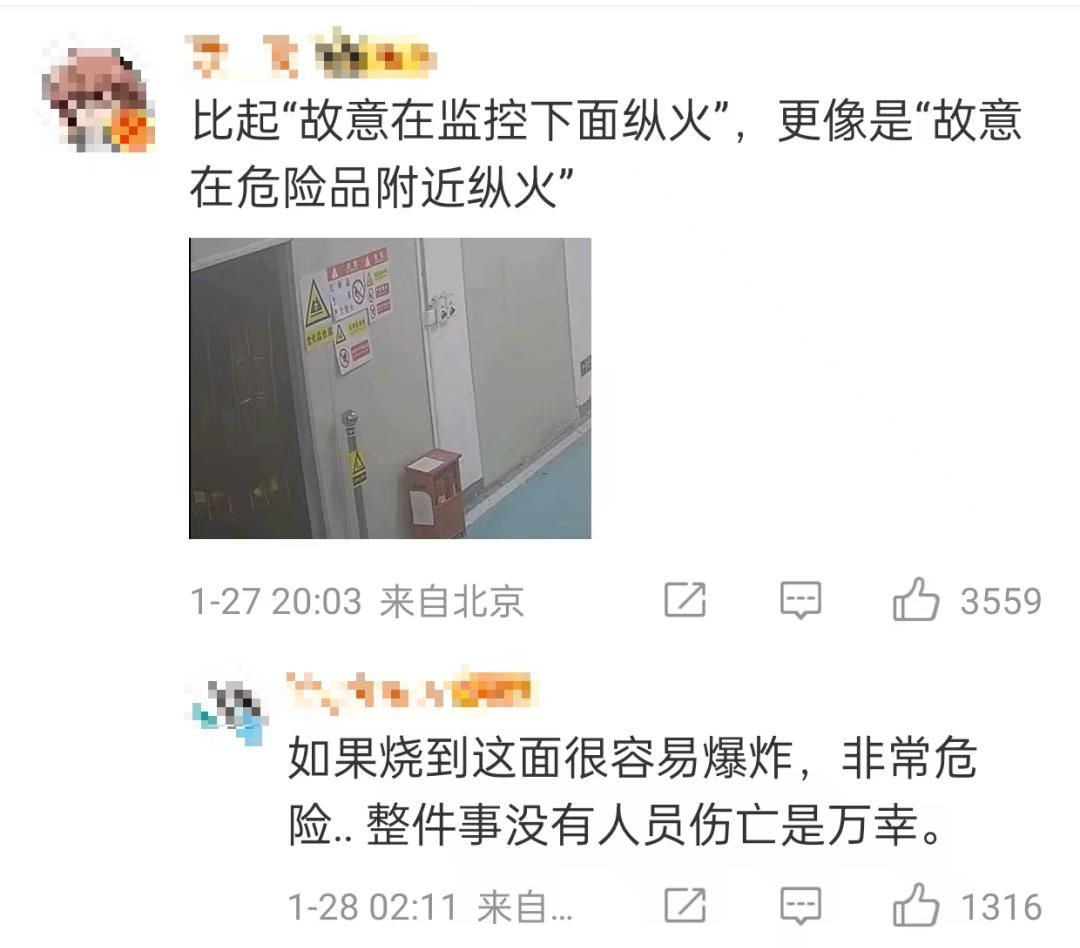This screenshot has width=1080, height=948.
Task: Open the attached danger-sign door photo
Action: [x=390, y=388]
